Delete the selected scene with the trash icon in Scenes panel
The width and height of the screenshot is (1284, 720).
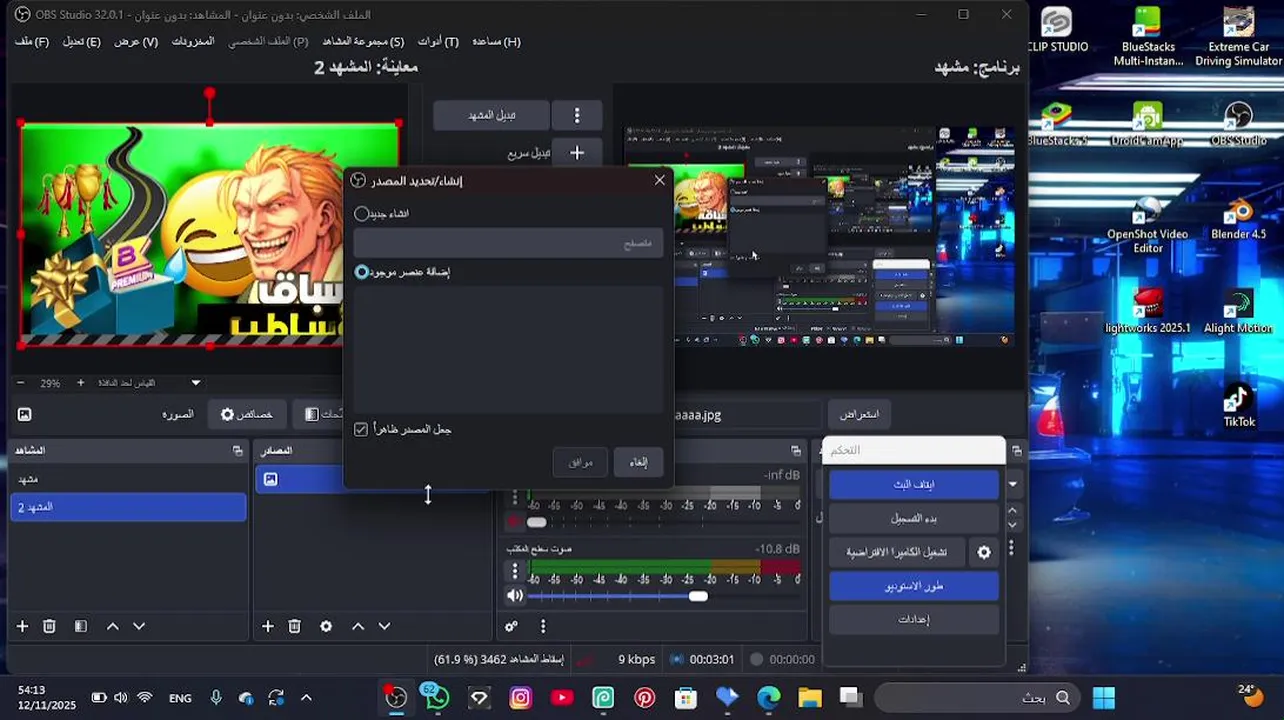click(x=49, y=626)
